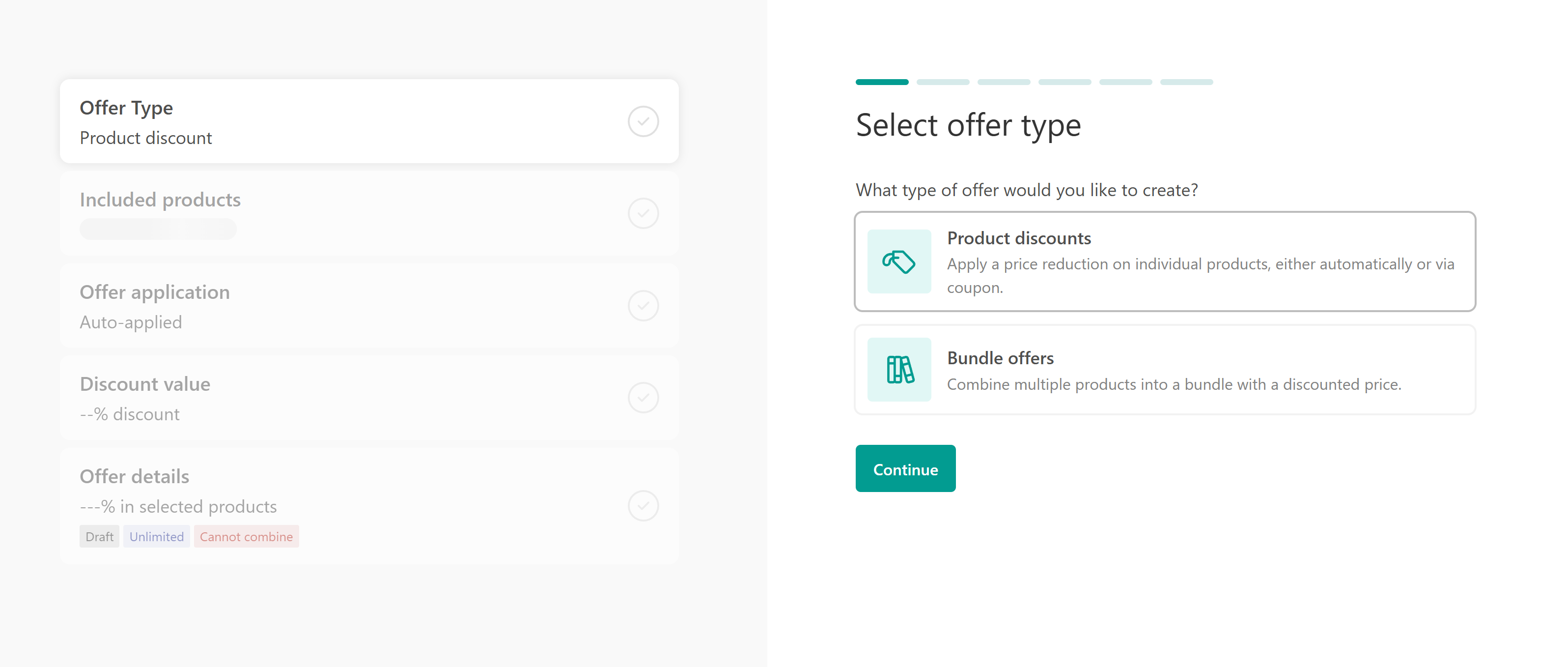1568x667 pixels.
Task: Click the first active progress bar segment
Action: [881, 82]
